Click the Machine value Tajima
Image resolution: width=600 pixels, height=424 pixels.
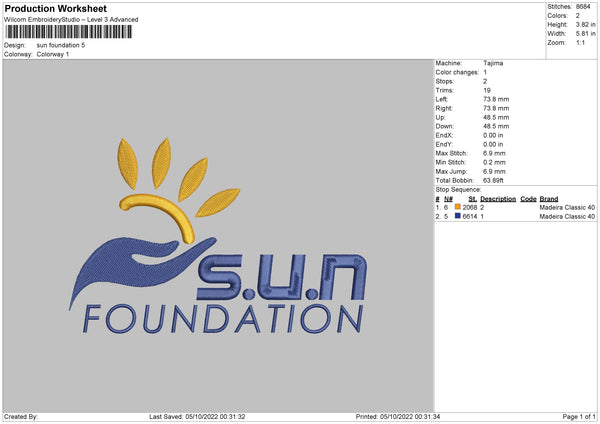click(493, 63)
